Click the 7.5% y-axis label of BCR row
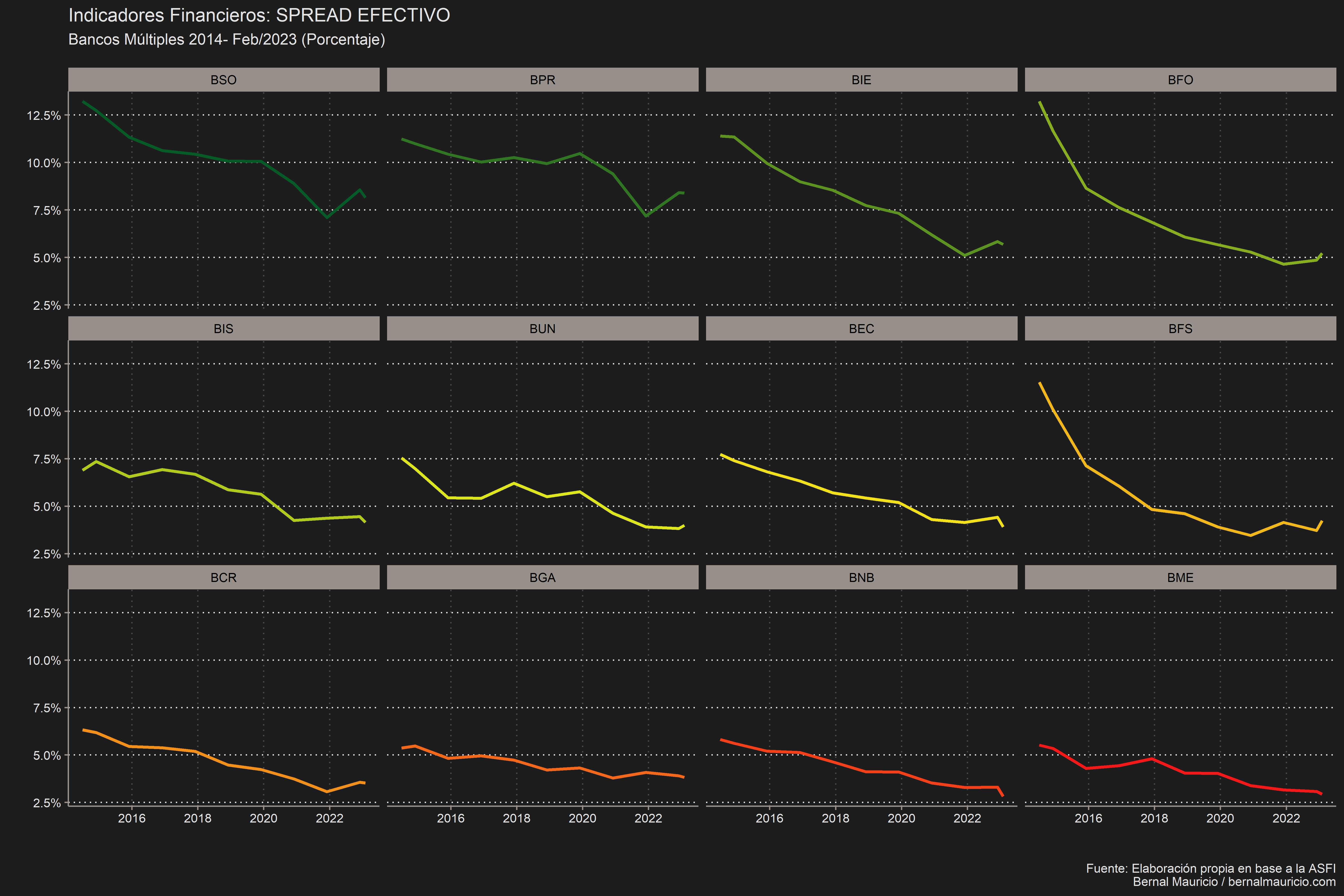 [47, 708]
